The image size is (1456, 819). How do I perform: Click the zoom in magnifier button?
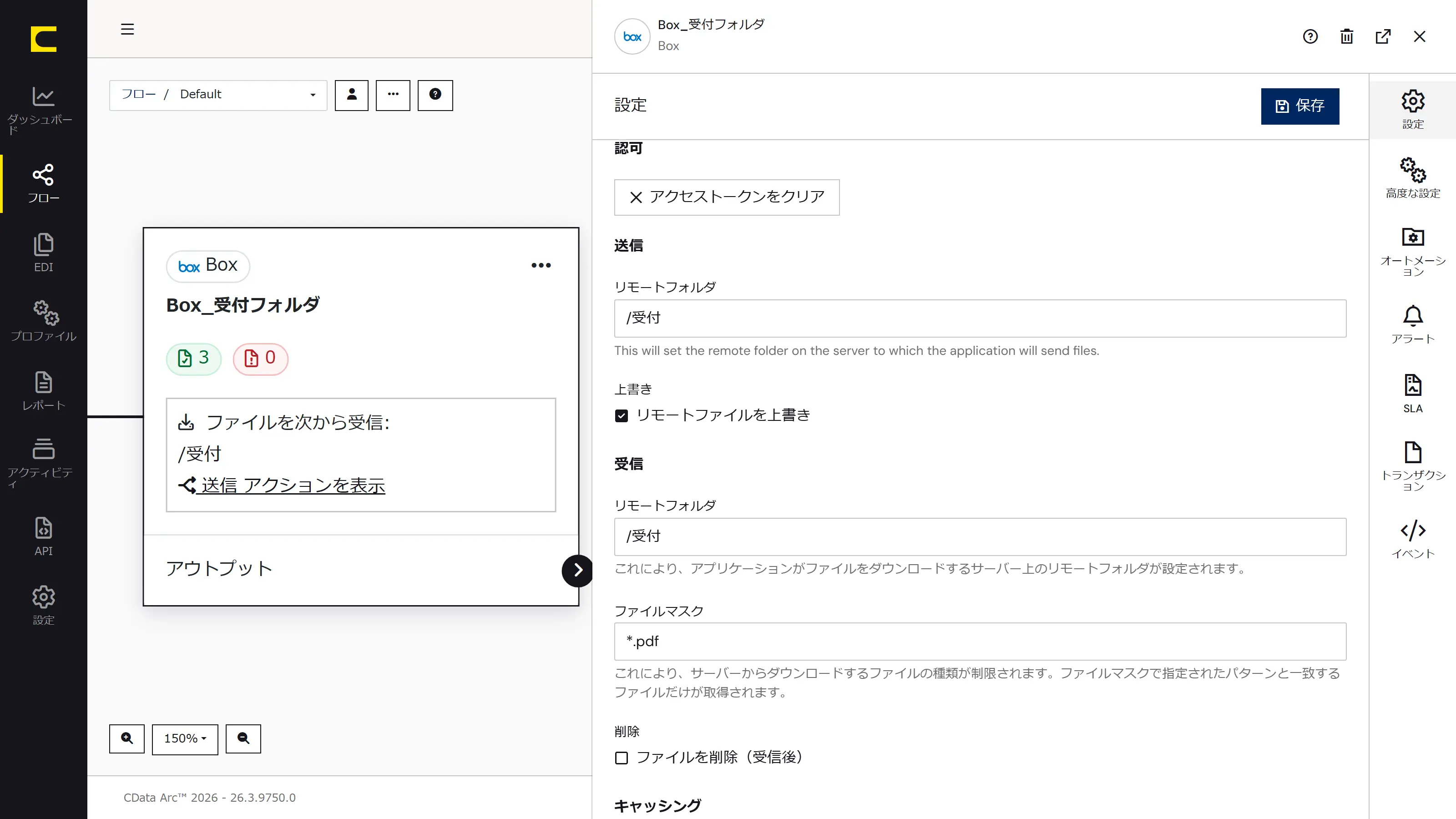pyautogui.click(x=126, y=738)
